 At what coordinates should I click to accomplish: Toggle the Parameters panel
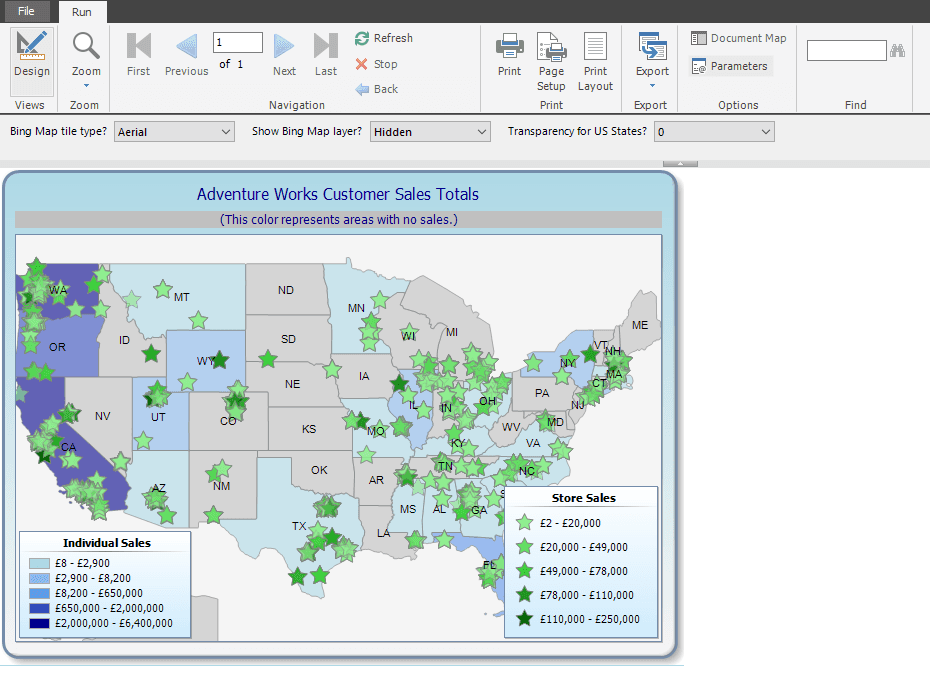click(x=730, y=66)
